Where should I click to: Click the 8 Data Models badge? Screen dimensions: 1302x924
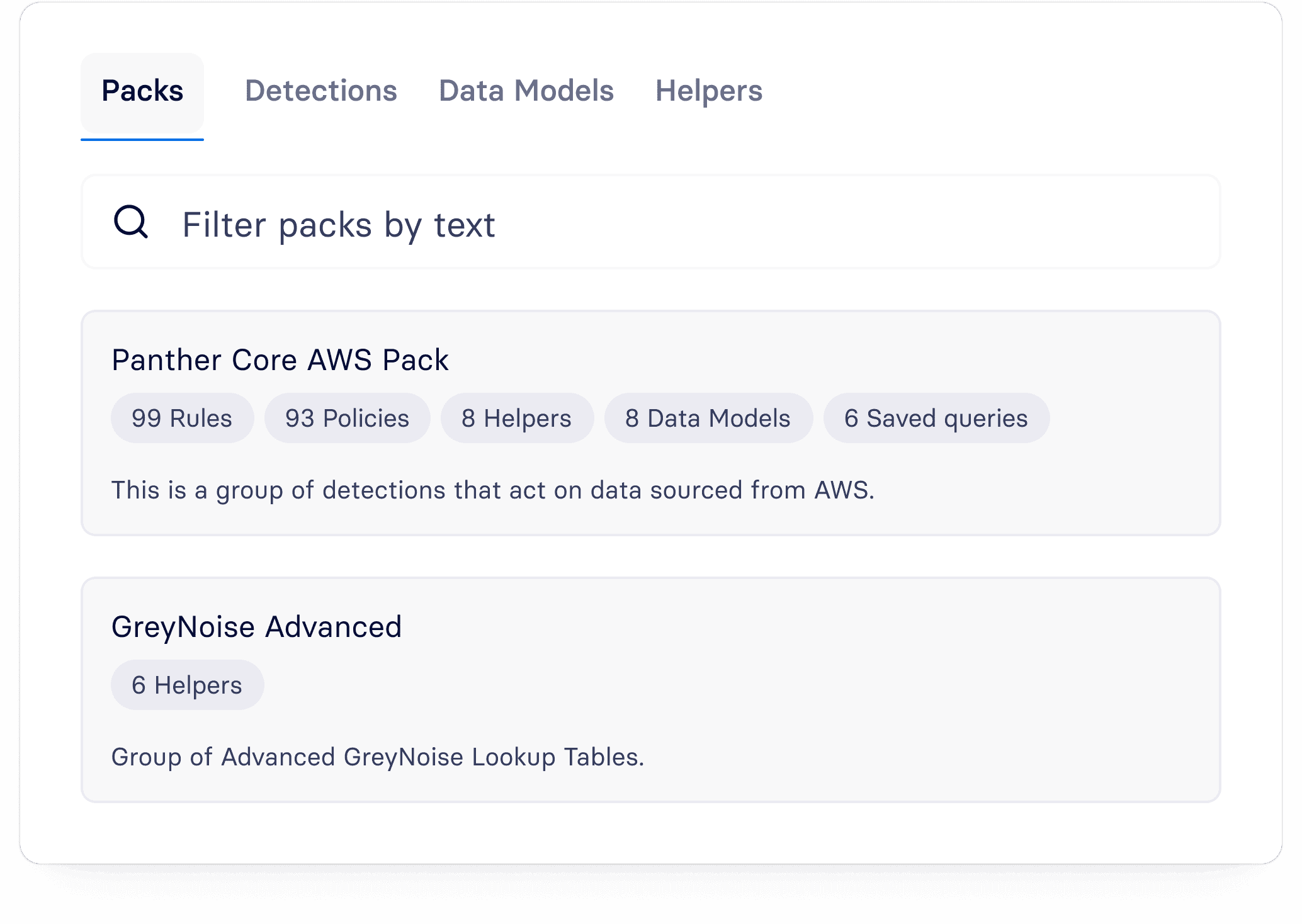(x=708, y=418)
